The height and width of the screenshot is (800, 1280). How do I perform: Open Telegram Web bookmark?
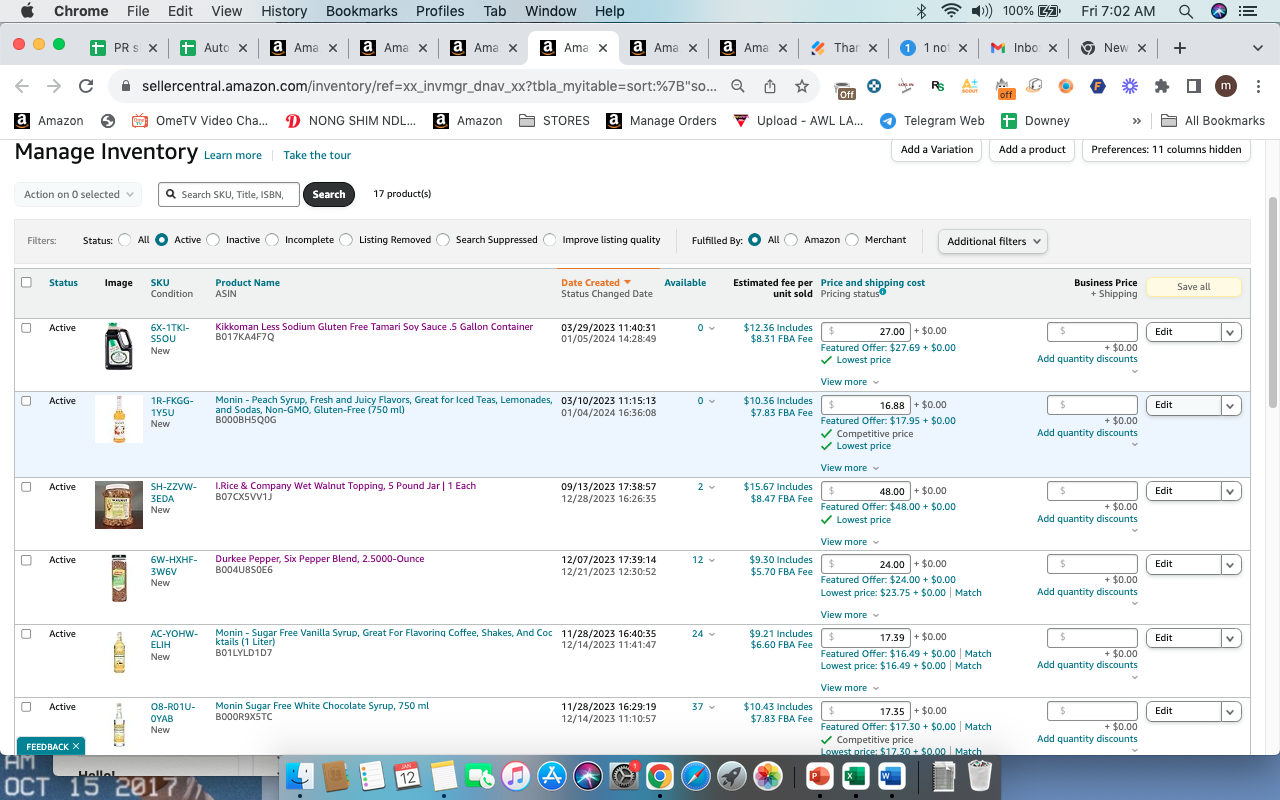[x=932, y=121]
